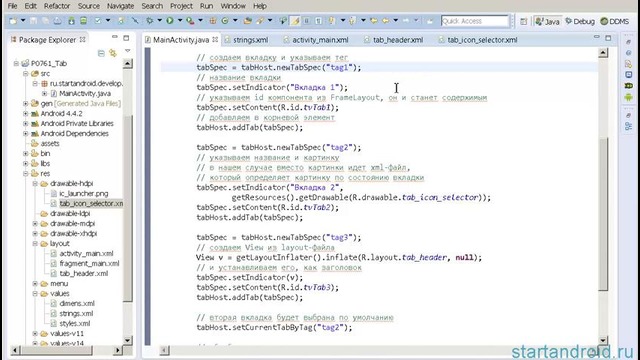
Task: Click the Print toolbar icon
Action: 58,21
